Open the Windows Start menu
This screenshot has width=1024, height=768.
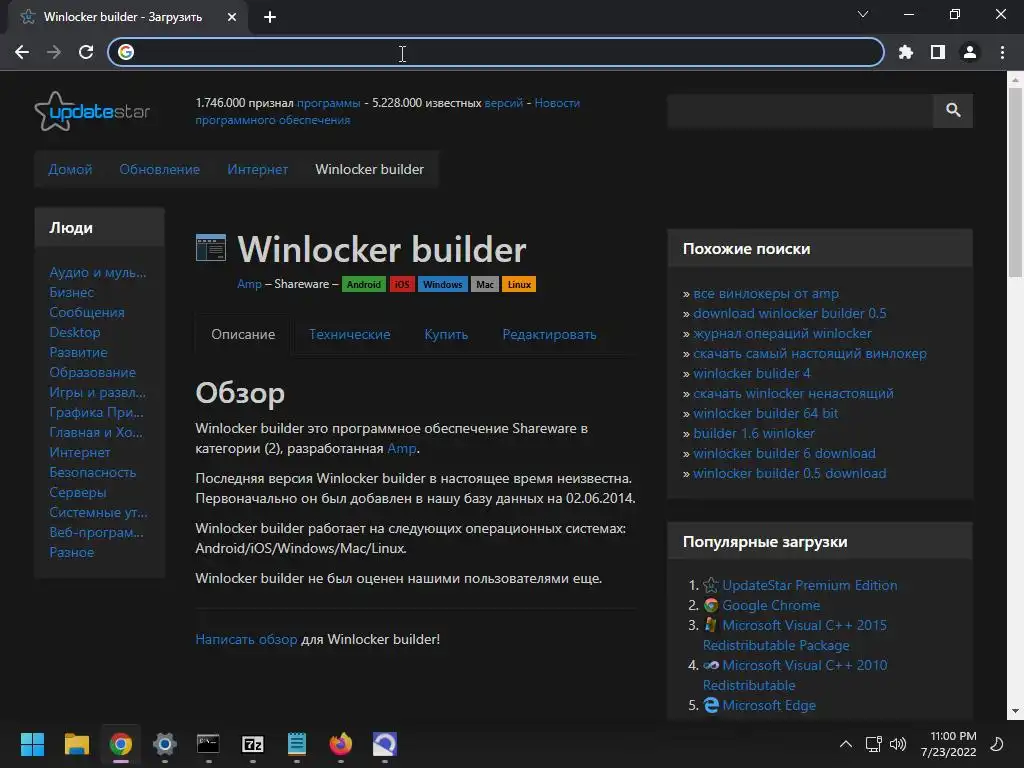tap(32, 744)
